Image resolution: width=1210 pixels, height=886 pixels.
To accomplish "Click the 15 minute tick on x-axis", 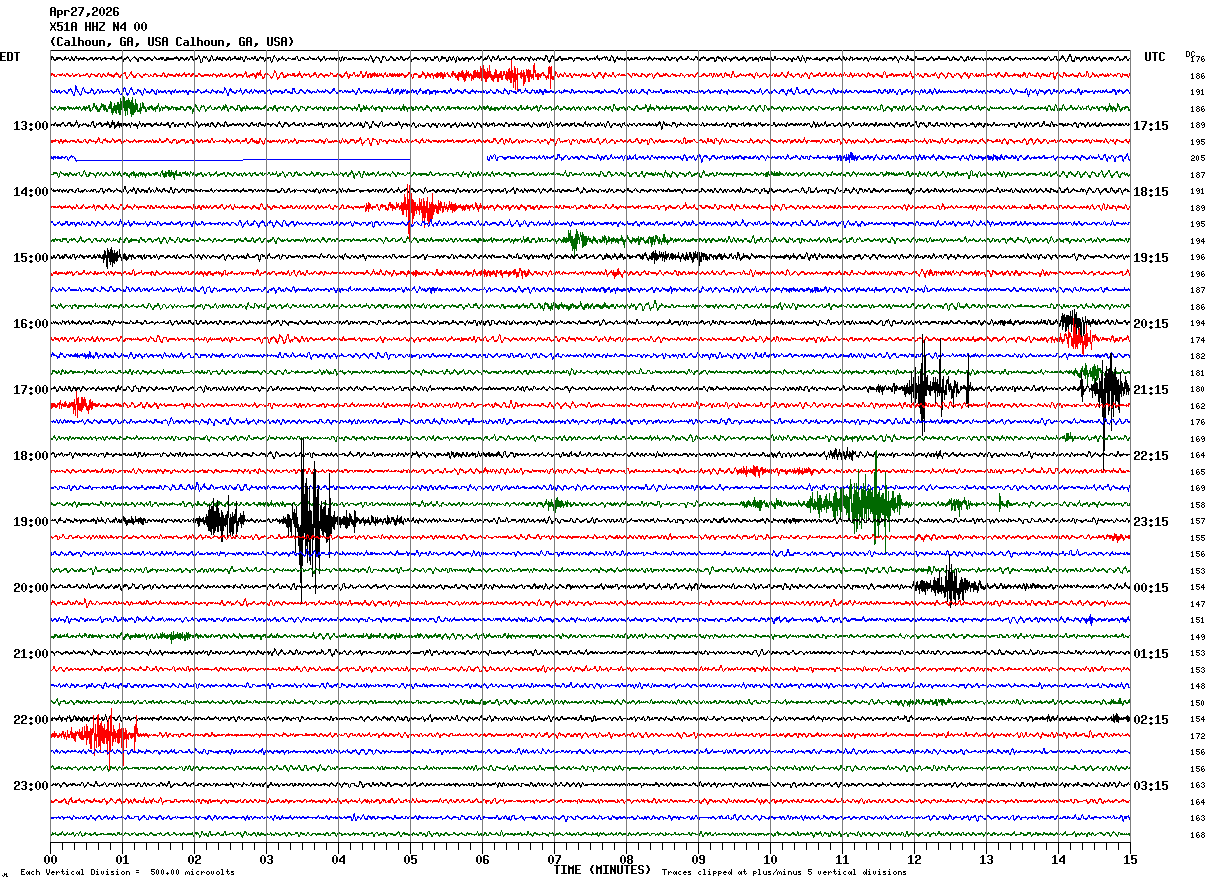I will (1130, 859).
